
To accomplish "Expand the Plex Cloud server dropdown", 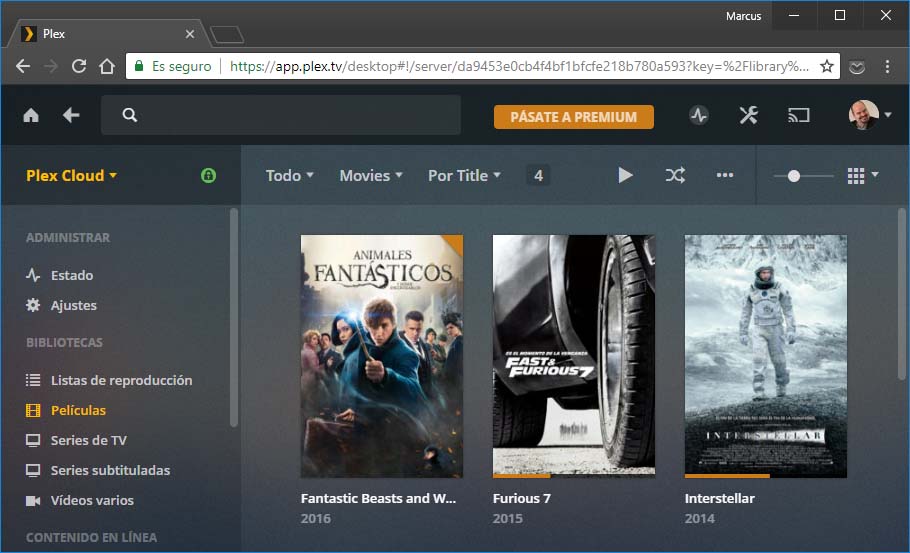I will pyautogui.click(x=71, y=175).
